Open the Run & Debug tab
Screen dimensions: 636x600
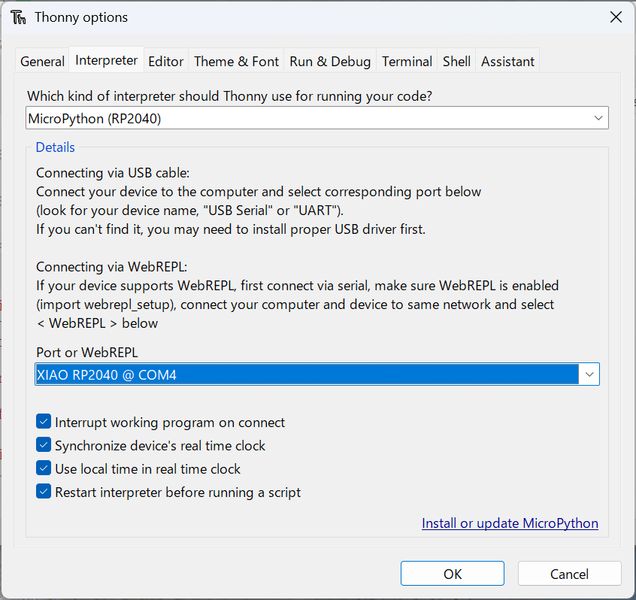330,61
